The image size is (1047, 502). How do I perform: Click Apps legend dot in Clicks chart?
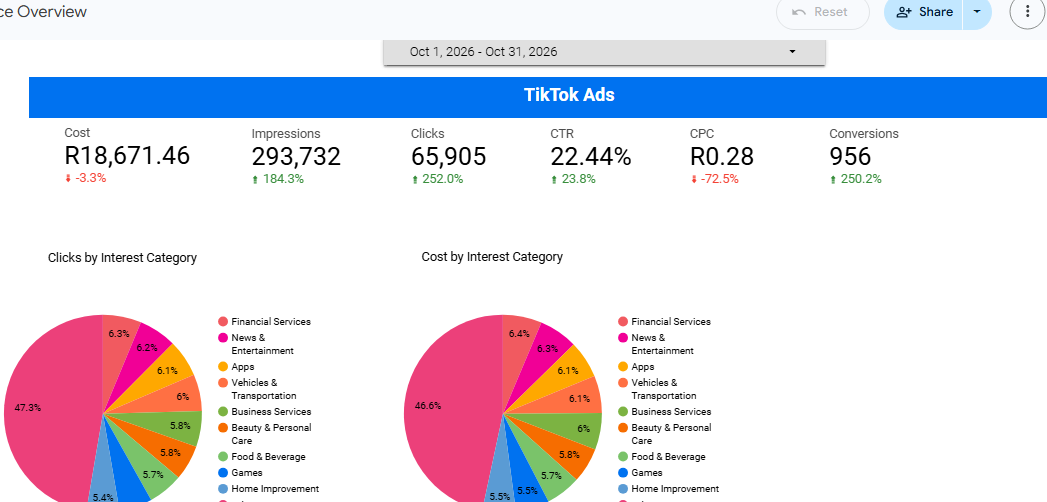click(x=223, y=366)
